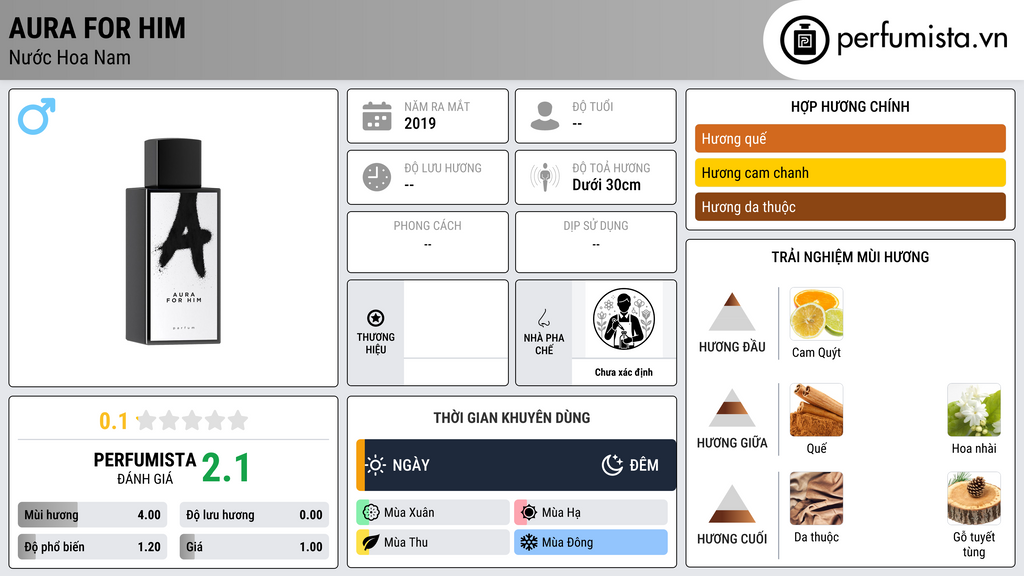Screen dimensions: 1024x576
Task: Click the clock icon for Độ lưu hương
Action: pos(377,177)
